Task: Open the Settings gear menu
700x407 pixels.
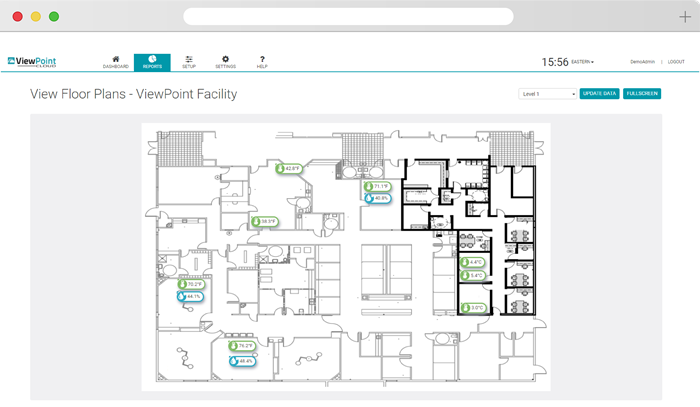Action: pos(225,62)
